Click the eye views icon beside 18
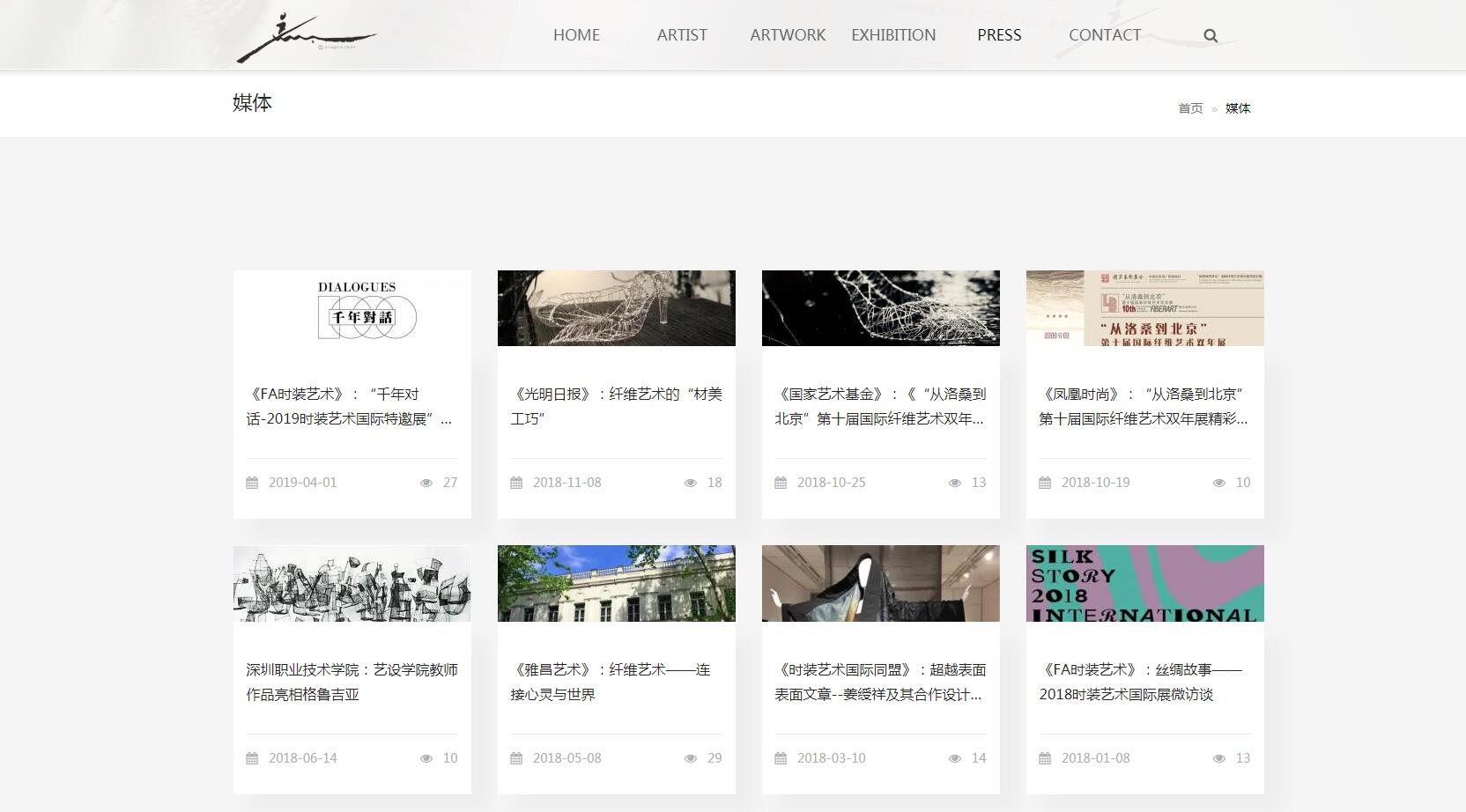Viewport: 1466px width, 812px height. (691, 483)
